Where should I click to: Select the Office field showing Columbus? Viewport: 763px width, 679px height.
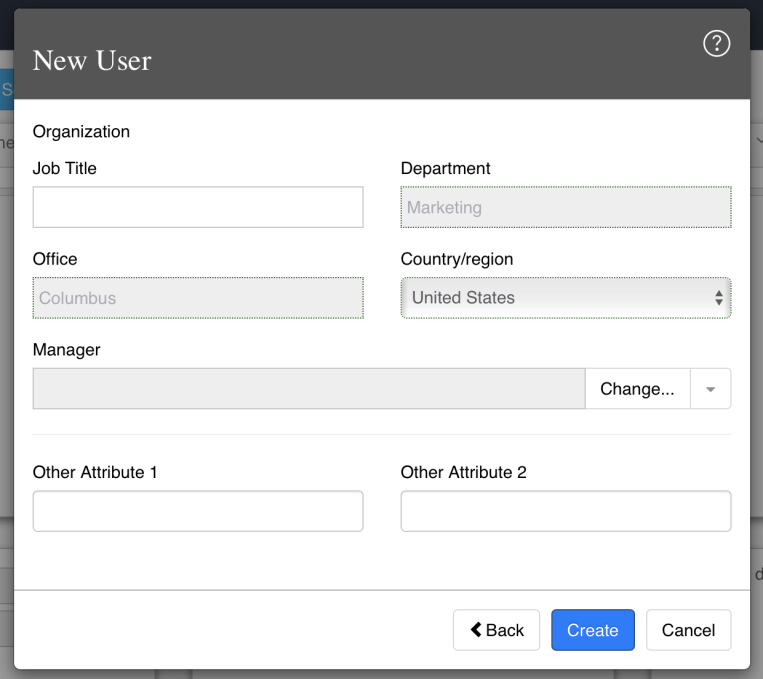tap(198, 297)
